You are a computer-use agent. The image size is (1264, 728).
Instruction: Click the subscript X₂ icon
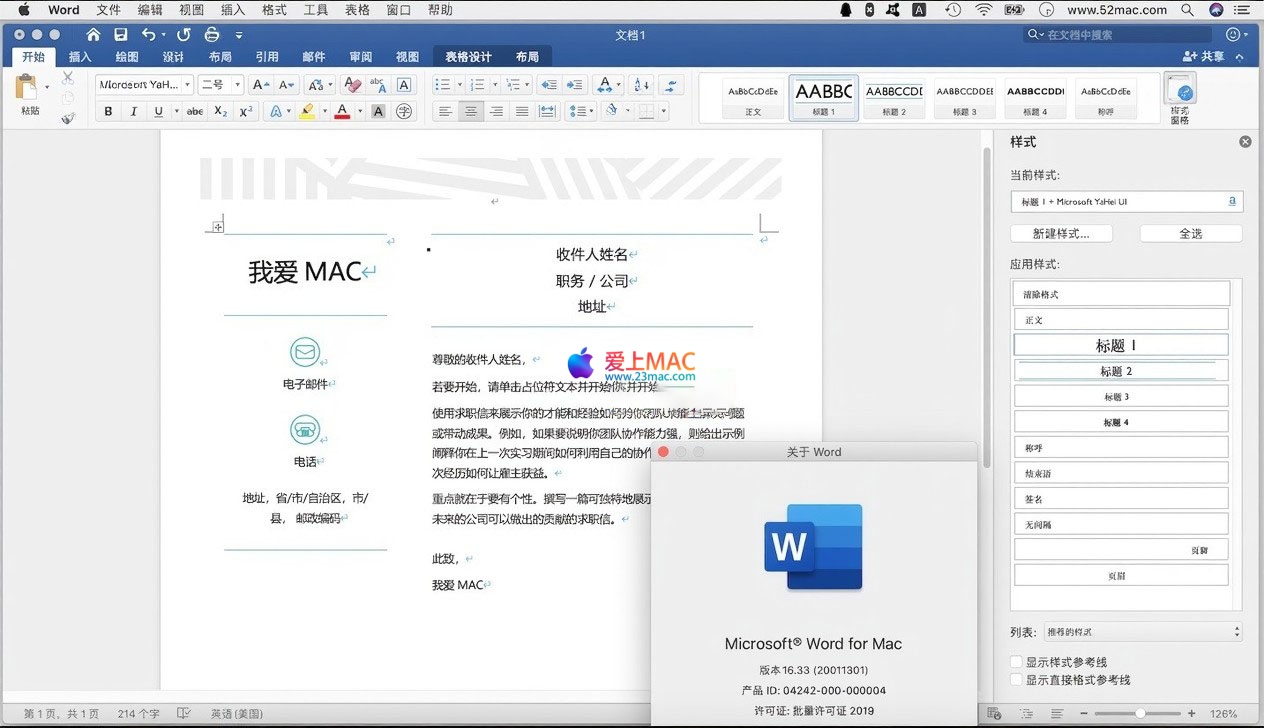coord(221,112)
